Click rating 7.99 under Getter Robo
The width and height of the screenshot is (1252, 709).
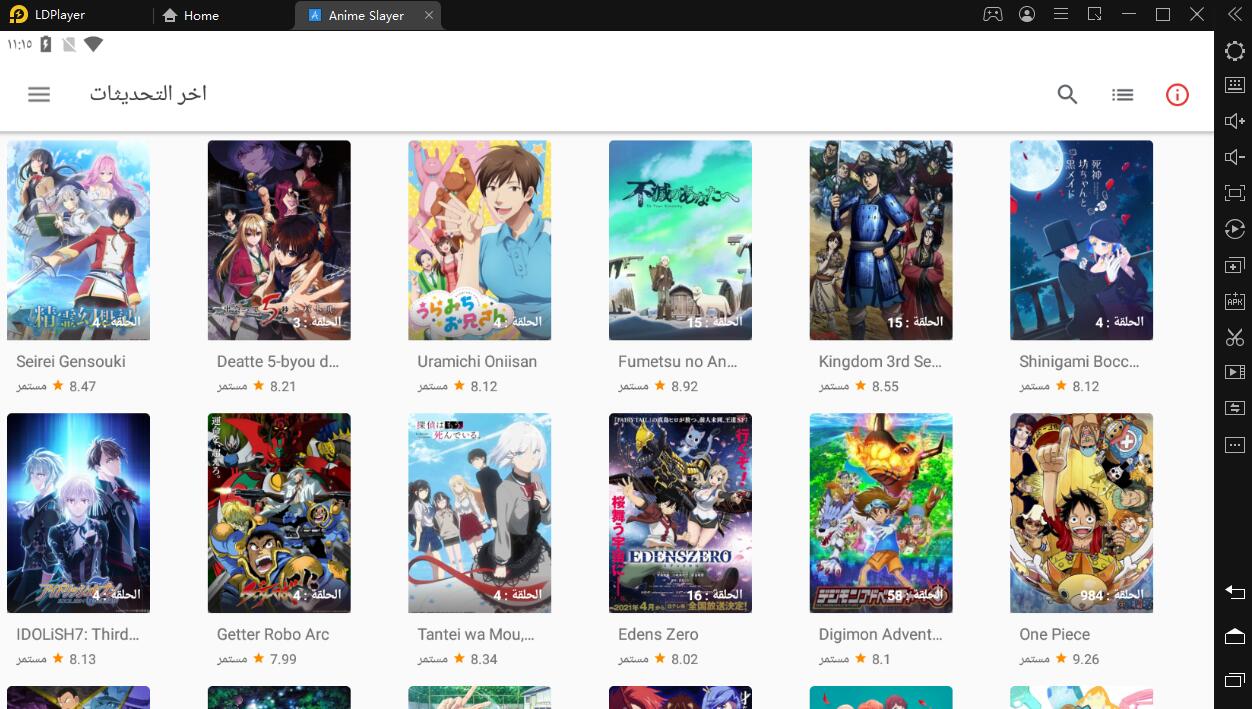coord(283,659)
